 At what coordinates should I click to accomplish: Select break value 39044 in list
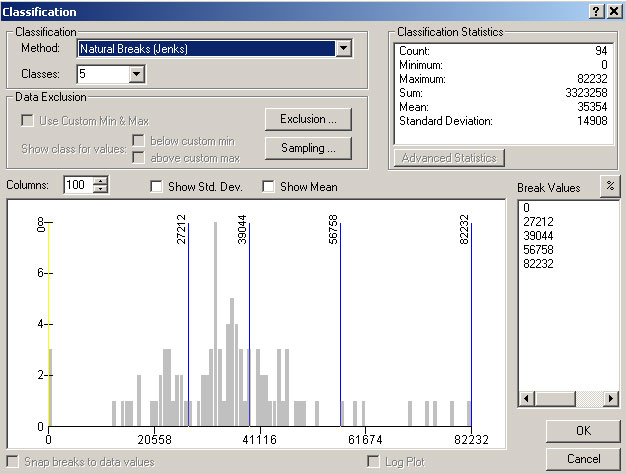pyautogui.click(x=538, y=236)
